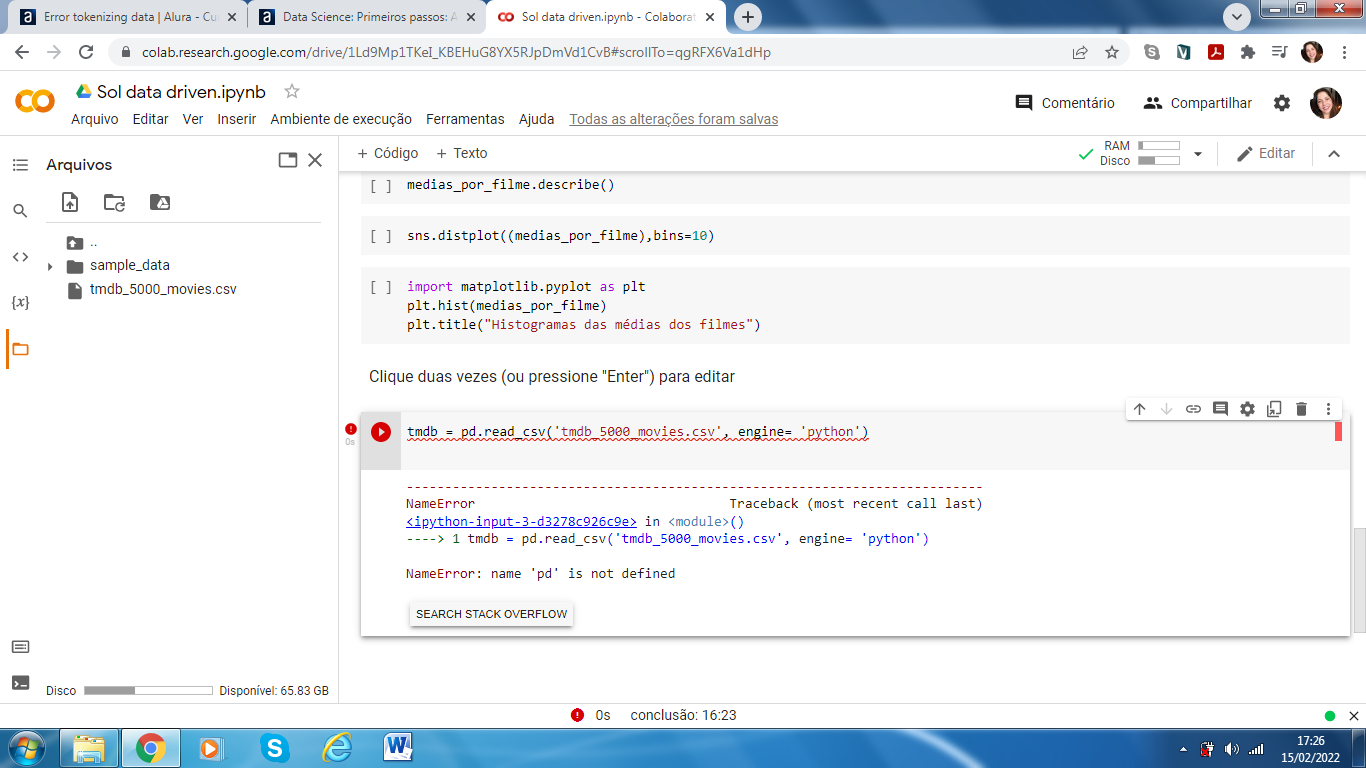Close the Arquivos files panel
The width and height of the screenshot is (1366, 768).
pos(315,160)
